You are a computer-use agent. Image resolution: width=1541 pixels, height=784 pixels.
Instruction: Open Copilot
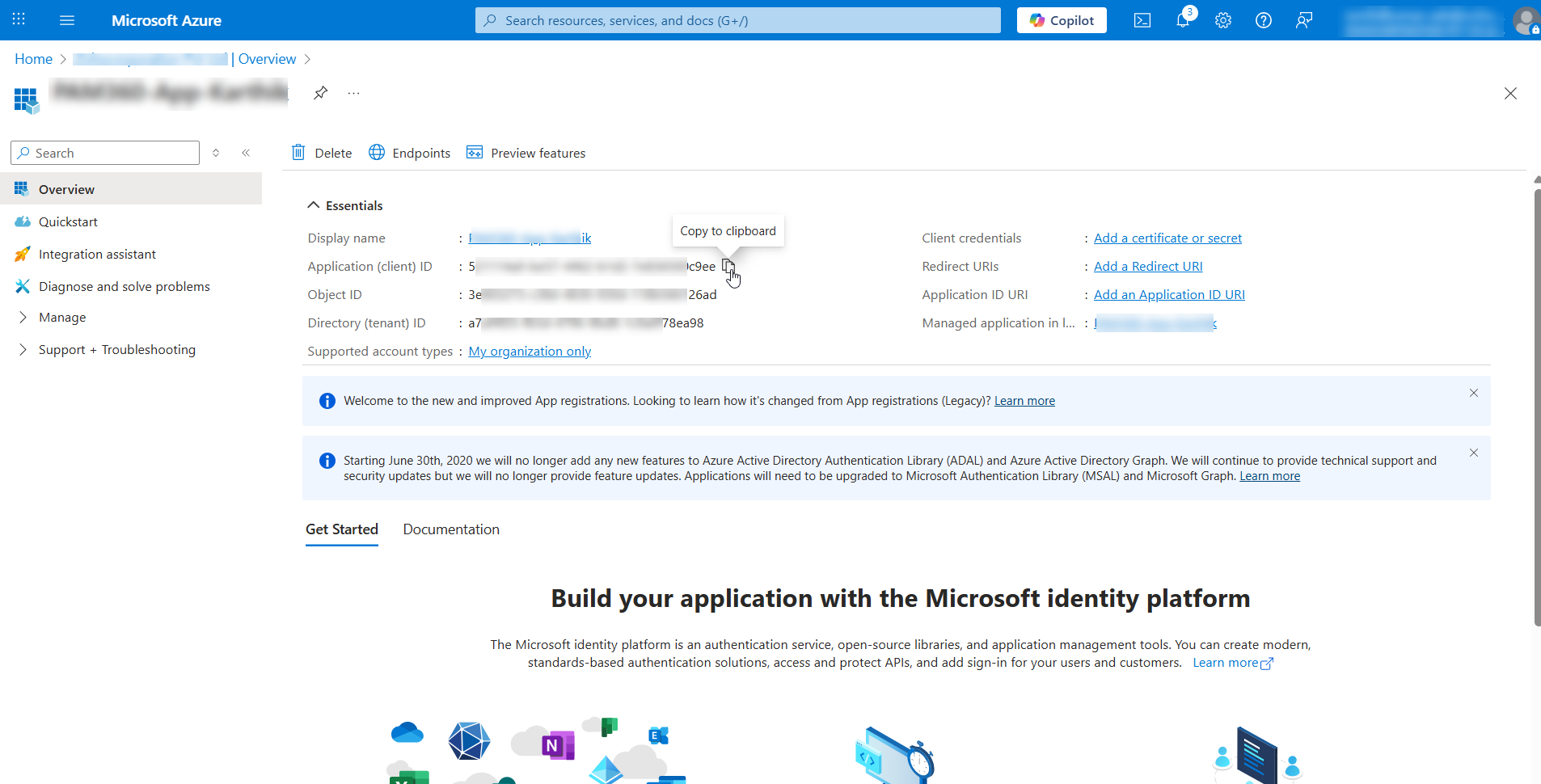pos(1061,20)
